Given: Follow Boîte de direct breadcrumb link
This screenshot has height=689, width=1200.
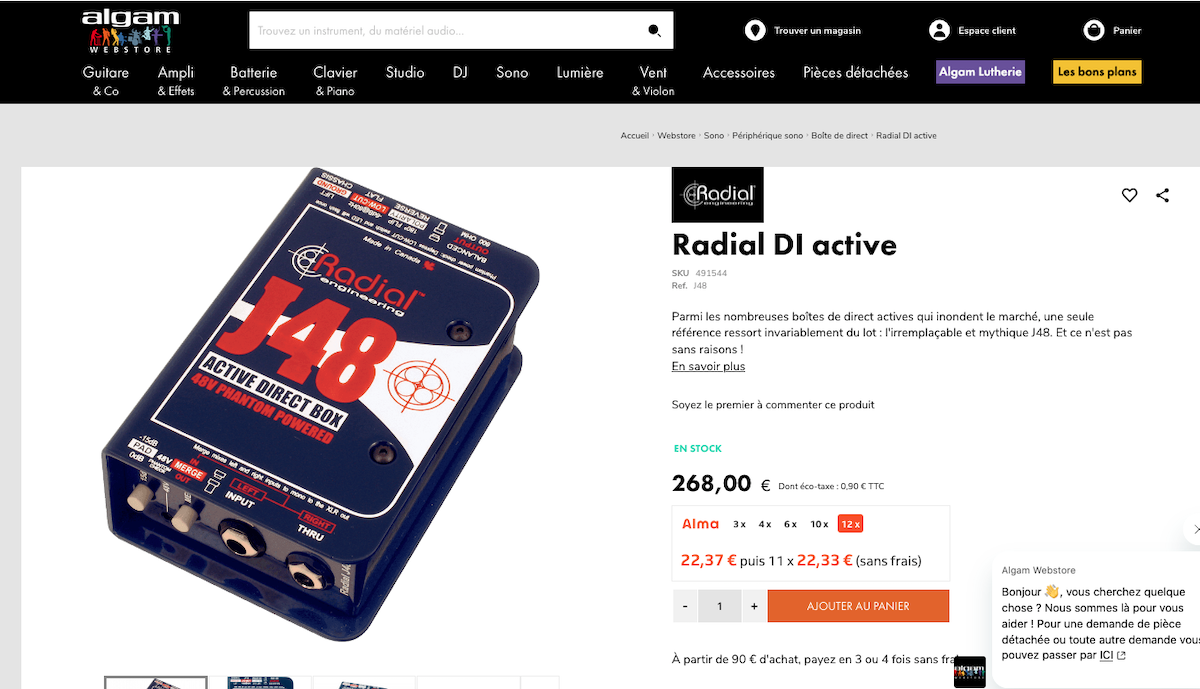Looking at the screenshot, I should pyautogui.click(x=839, y=135).
